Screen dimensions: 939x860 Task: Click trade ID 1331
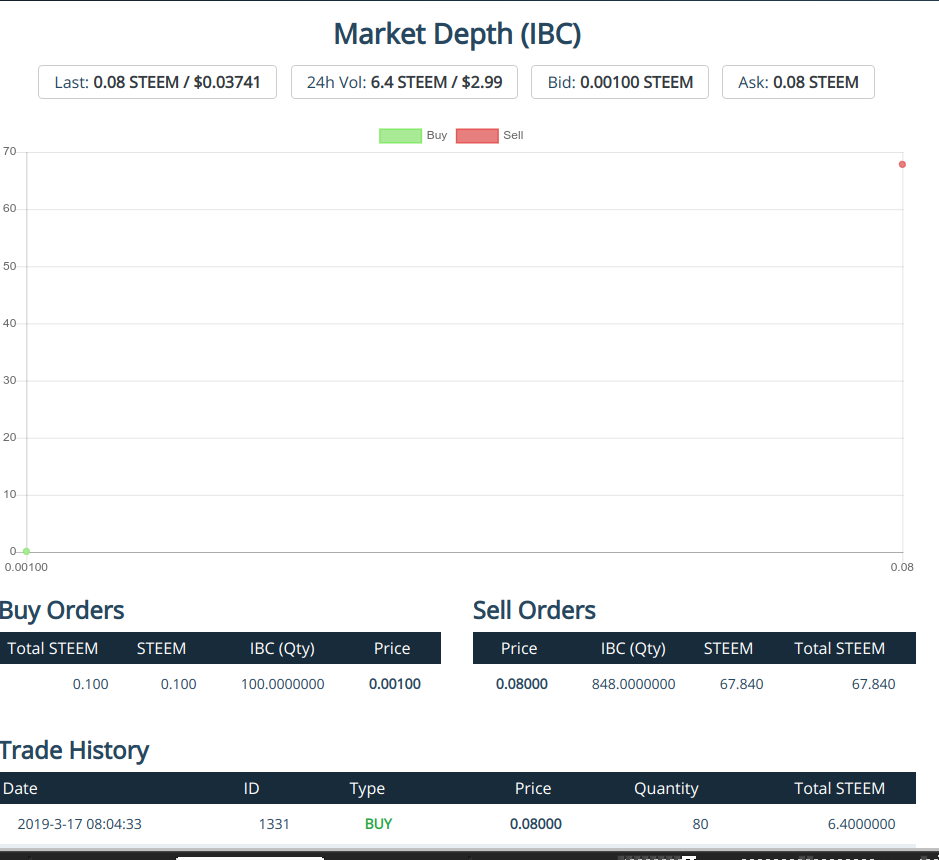(x=274, y=824)
